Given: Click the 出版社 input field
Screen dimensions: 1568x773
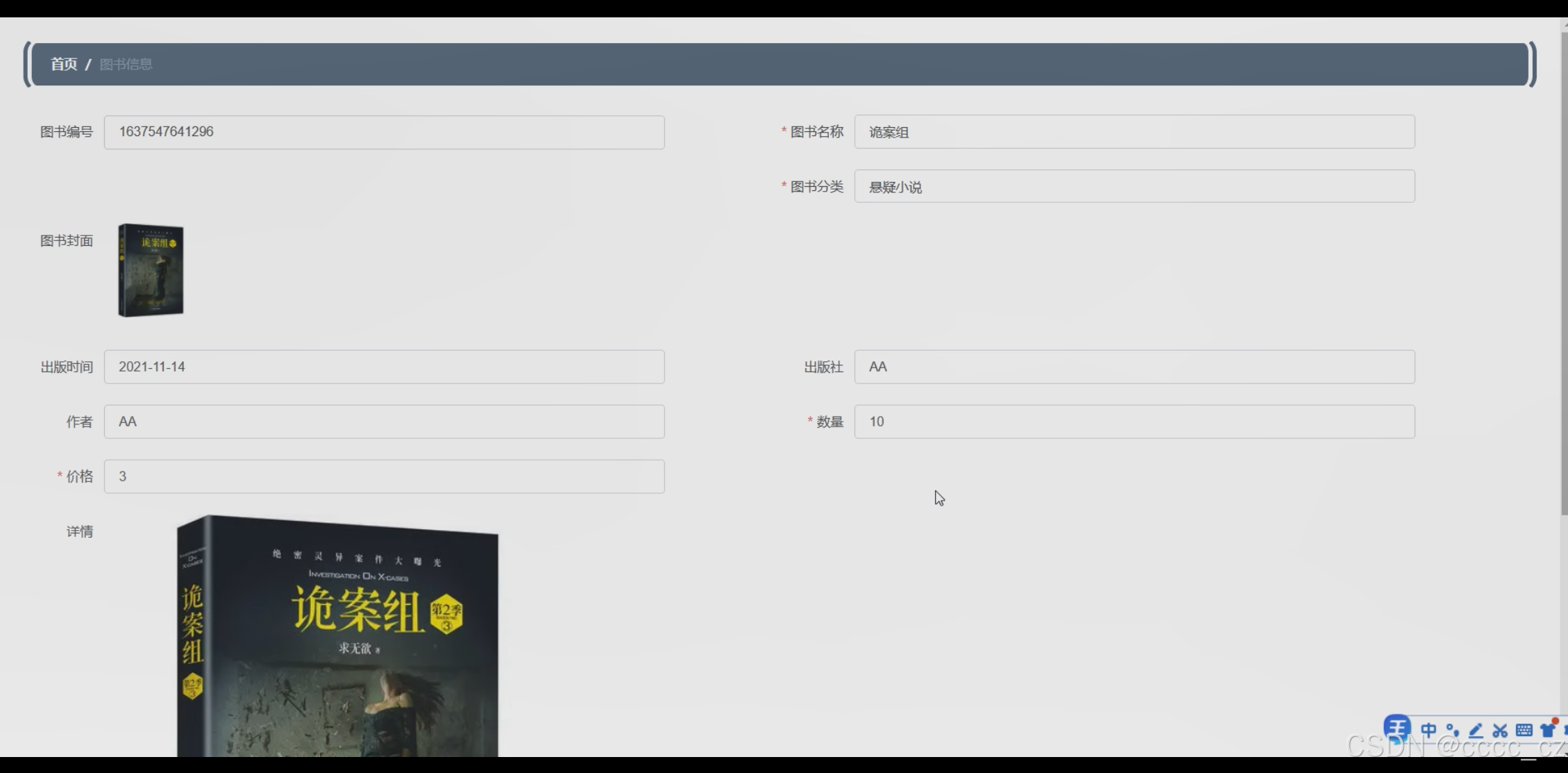Looking at the screenshot, I should [1134, 367].
